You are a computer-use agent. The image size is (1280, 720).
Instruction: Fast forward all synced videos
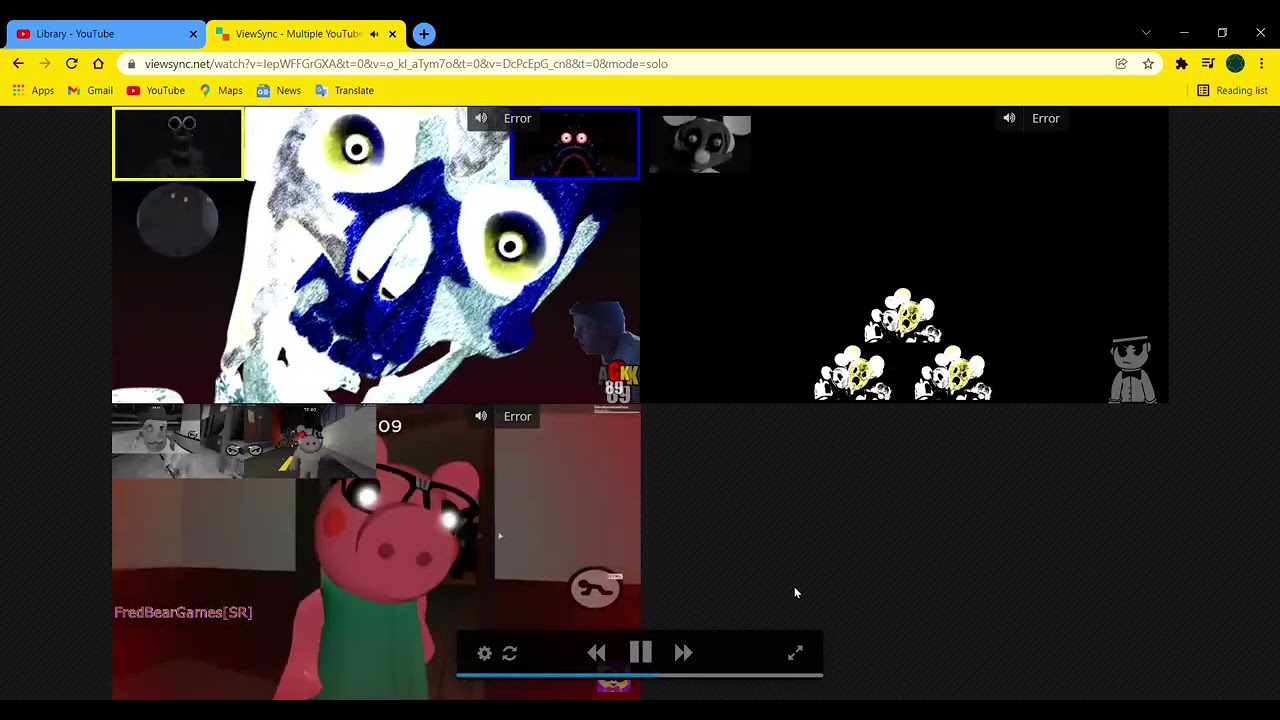(x=684, y=653)
